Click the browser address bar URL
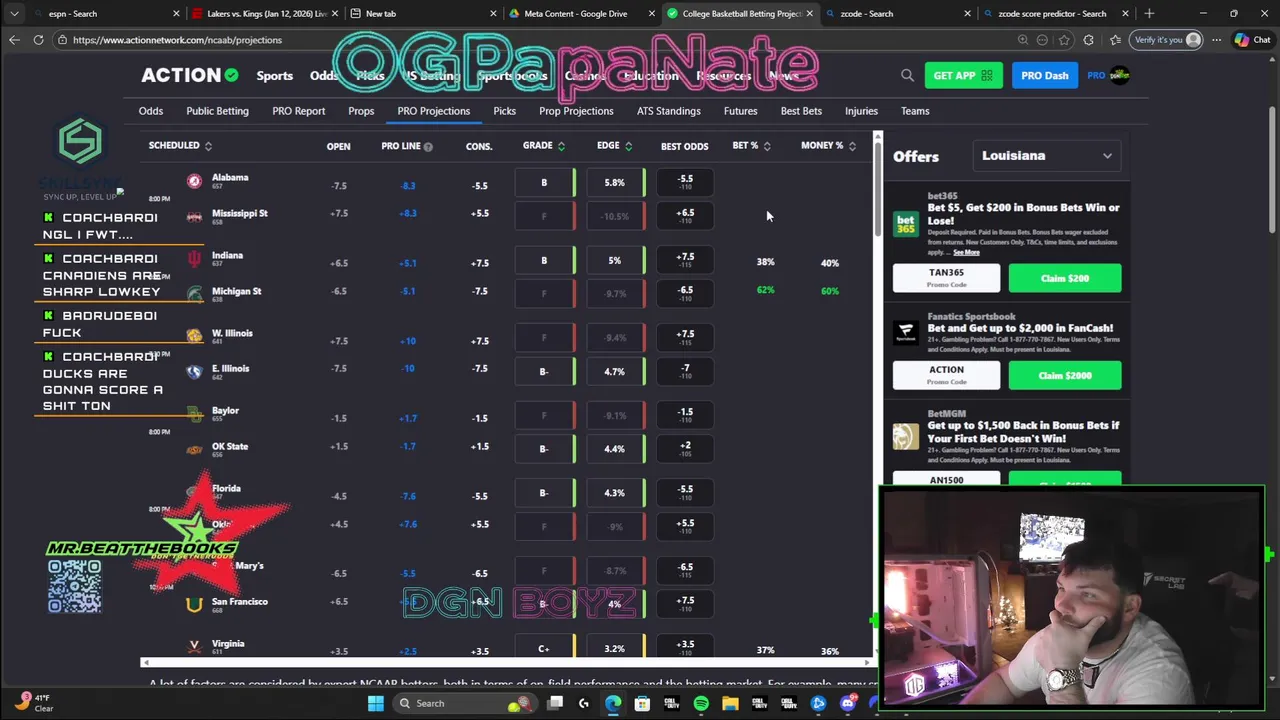1280x720 pixels. (x=177, y=40)
